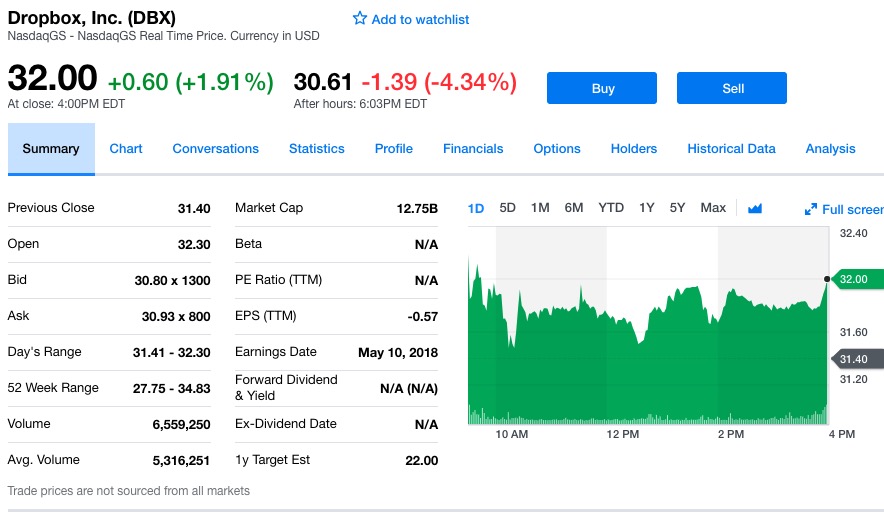Show the Historical Data tab
Image resolution: width=884 pixels, height=515 pixels.
pos(731,149)
